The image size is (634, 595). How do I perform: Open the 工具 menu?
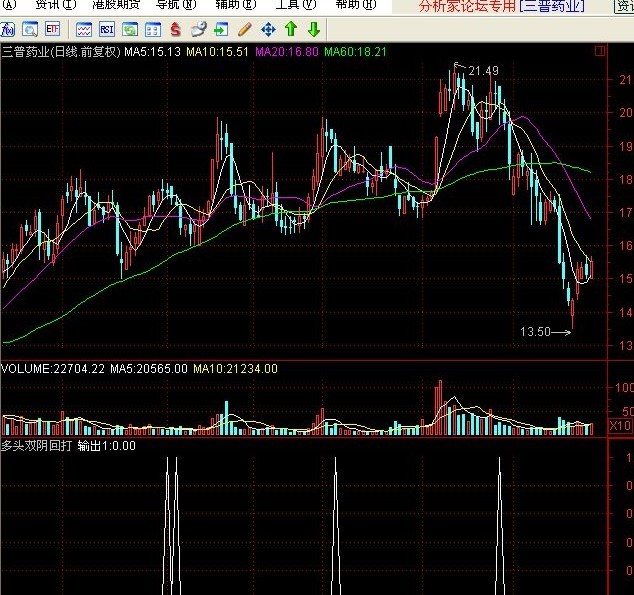coord(296,5)
